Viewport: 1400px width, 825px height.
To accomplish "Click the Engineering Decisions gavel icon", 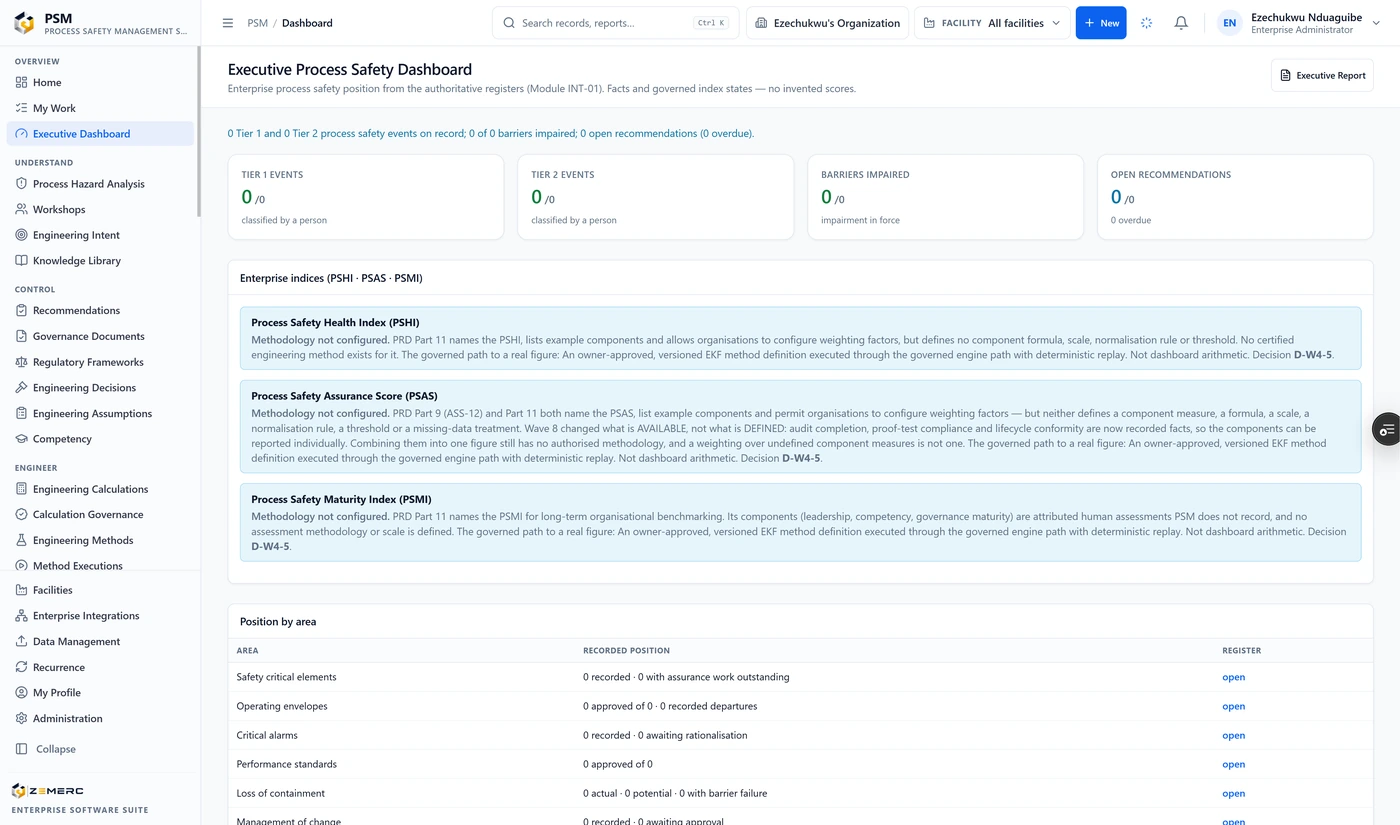I will point(21,387).
